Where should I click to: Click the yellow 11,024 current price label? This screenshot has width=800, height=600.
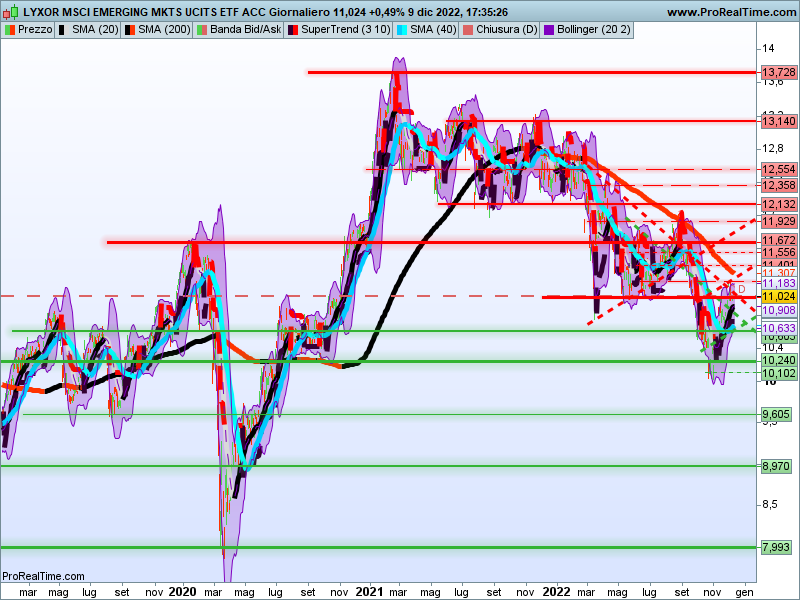779,296
